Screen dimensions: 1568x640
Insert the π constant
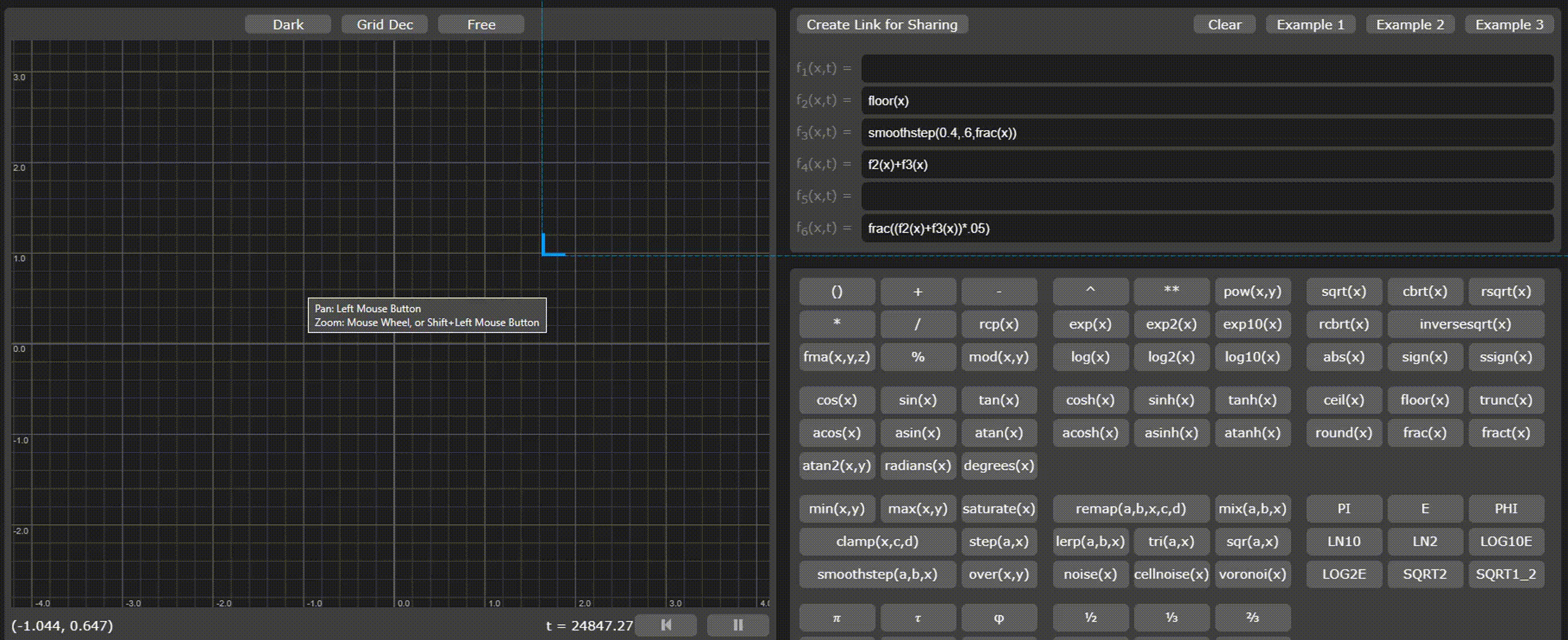tap(837, 618)
